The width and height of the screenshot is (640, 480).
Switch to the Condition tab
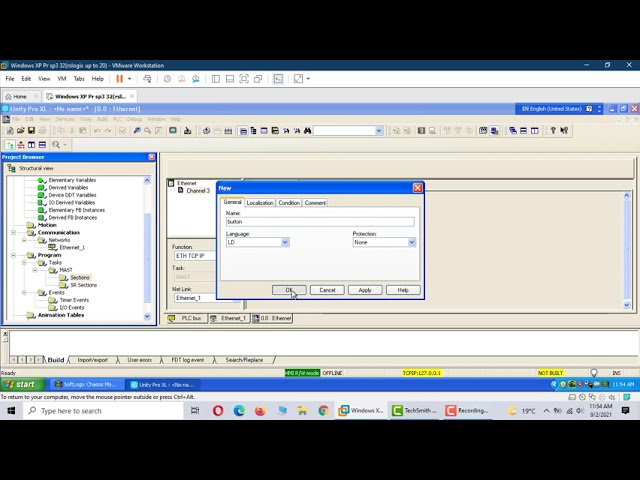click(x=289, y=203)
